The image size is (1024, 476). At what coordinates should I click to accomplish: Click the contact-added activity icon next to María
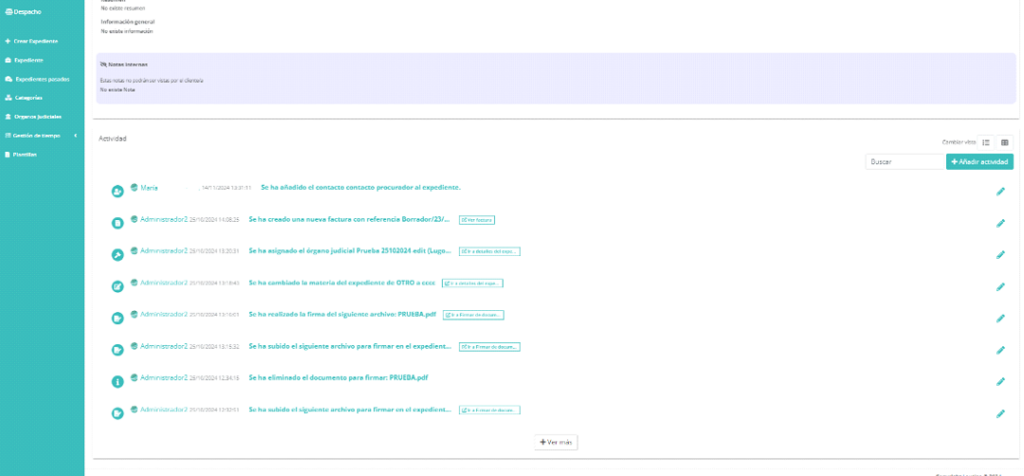[x=117, y=191]
